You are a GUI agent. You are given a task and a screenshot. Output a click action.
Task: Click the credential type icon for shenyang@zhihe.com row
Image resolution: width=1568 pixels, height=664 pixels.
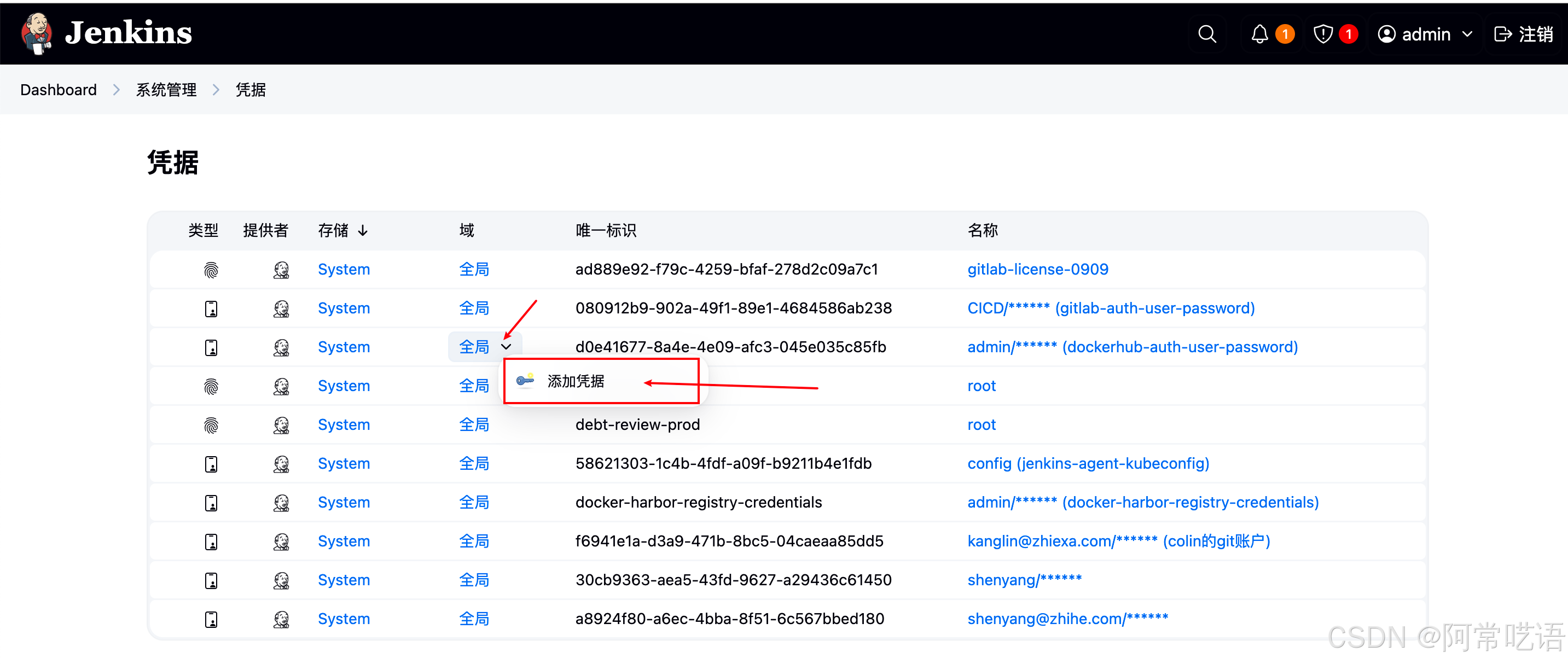tap(211, 619)
